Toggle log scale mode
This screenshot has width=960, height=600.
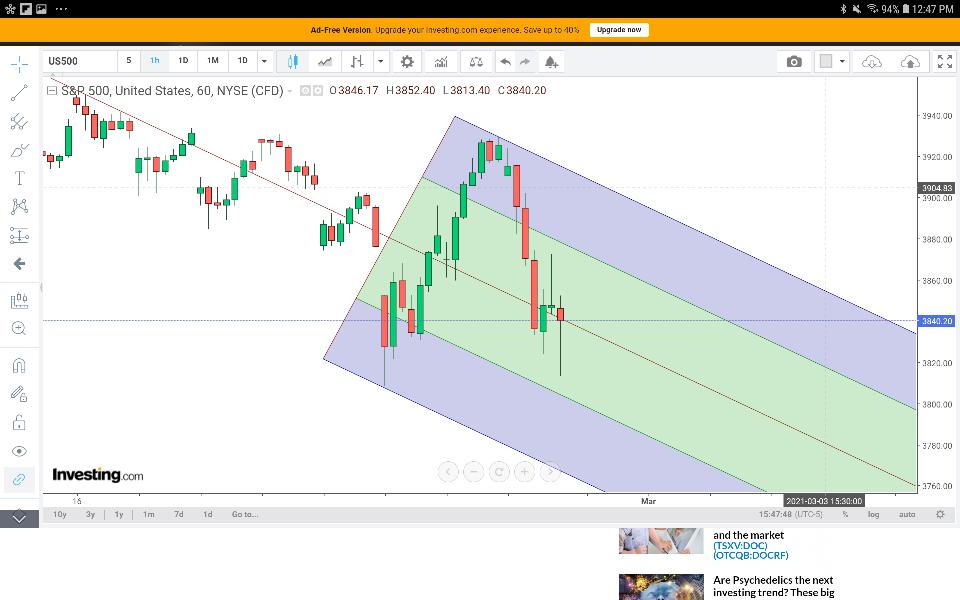(873, 514)
